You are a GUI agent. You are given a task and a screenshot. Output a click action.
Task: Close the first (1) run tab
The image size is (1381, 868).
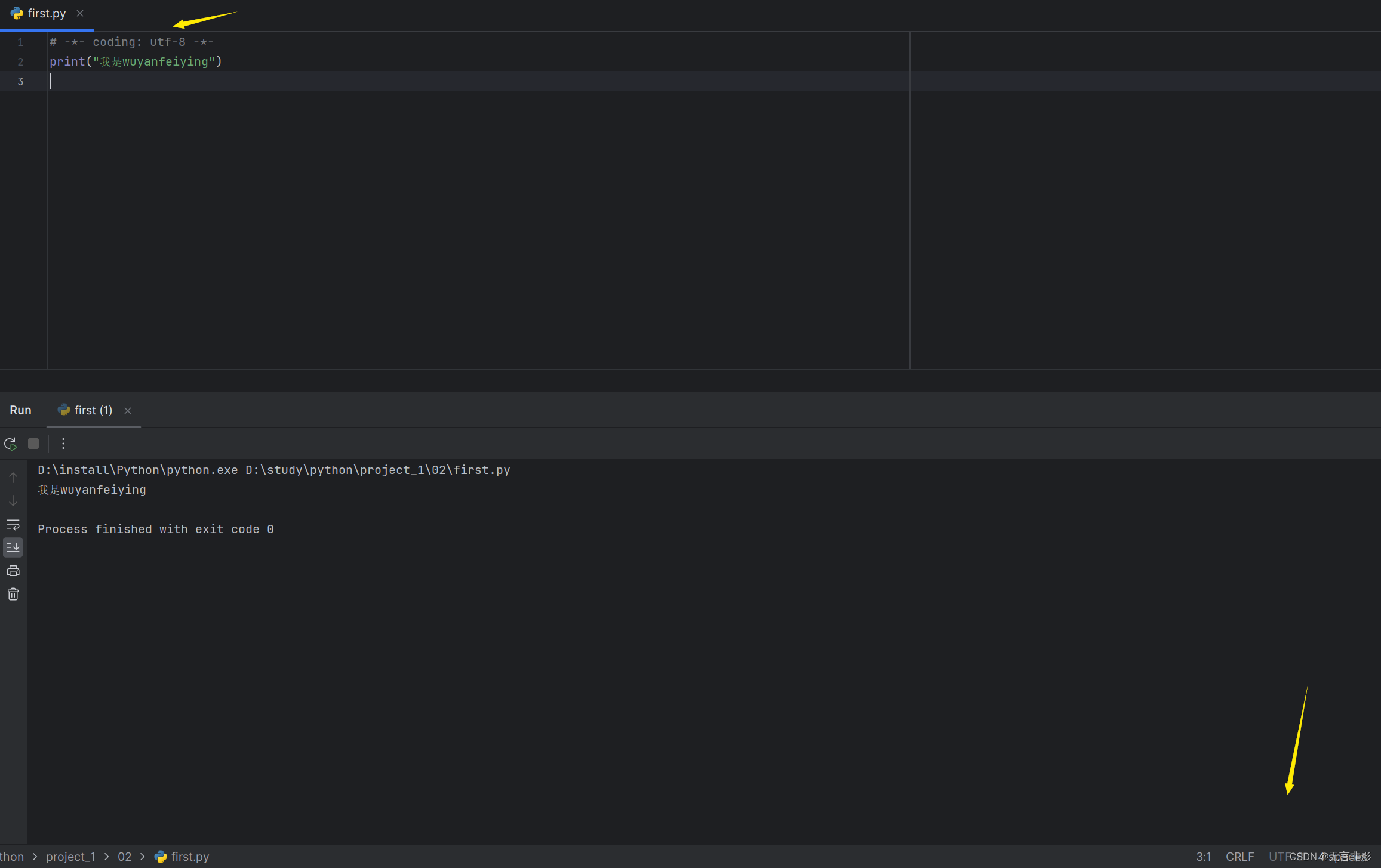point(128,411)
